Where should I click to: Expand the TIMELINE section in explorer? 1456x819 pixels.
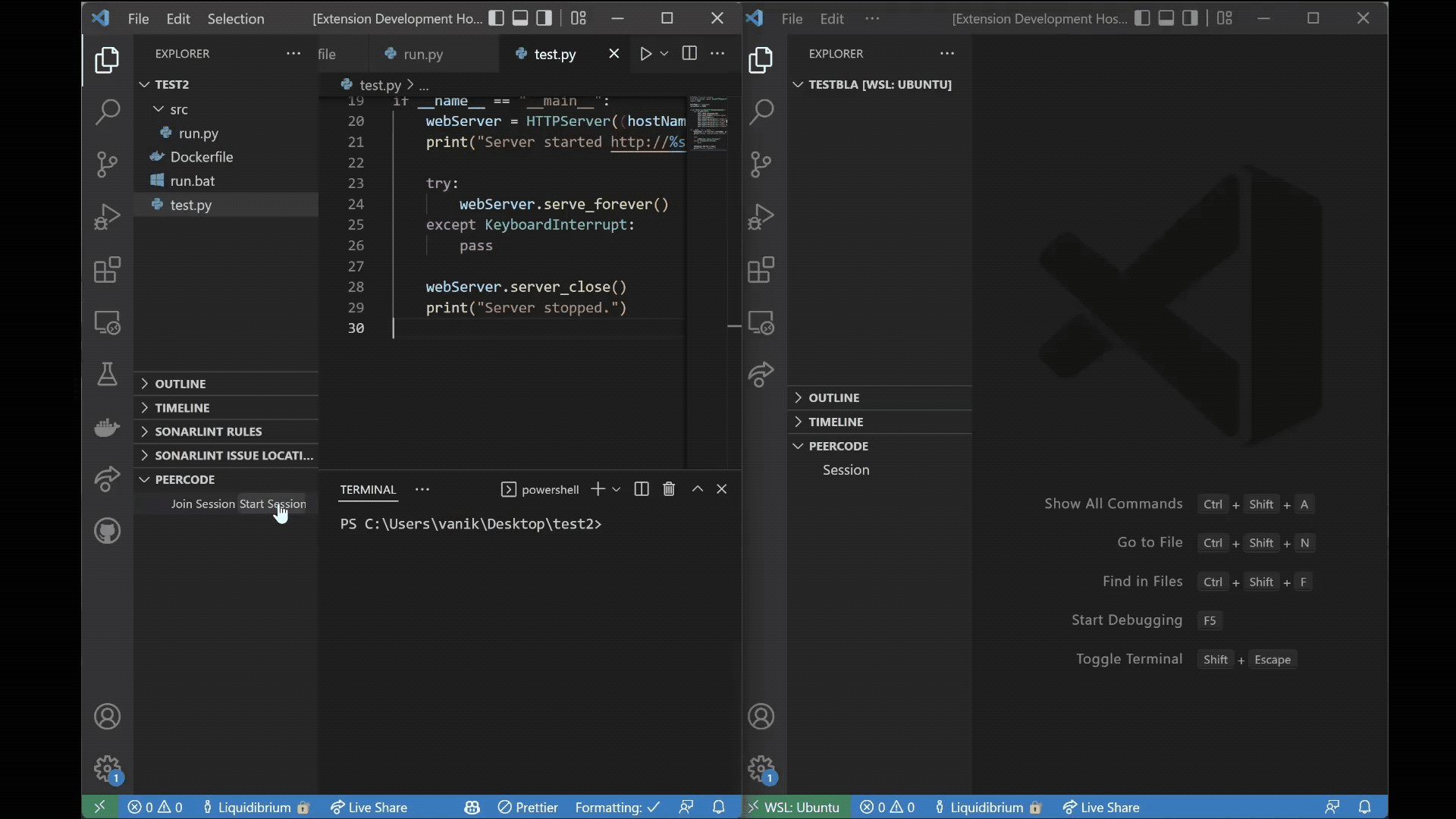point(182,407)
